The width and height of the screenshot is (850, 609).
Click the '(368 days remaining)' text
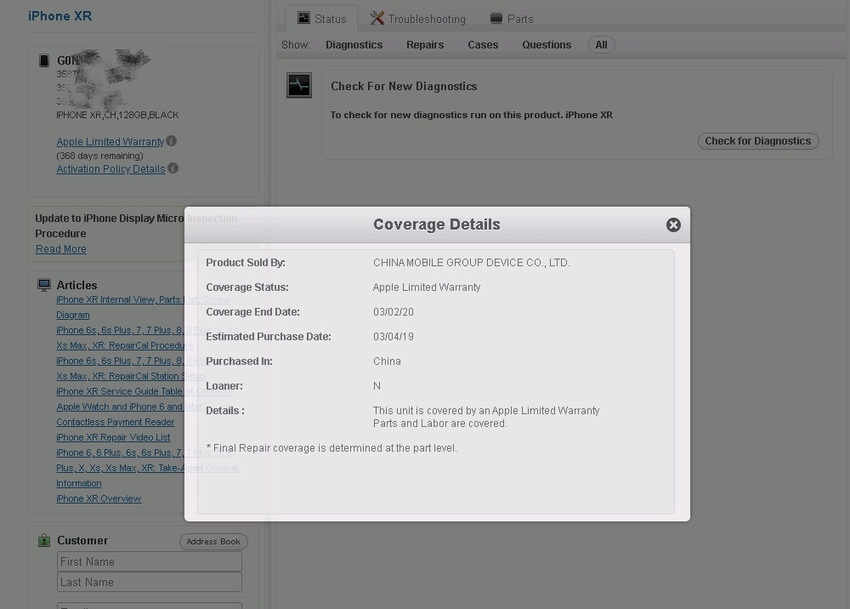[100, 156]
